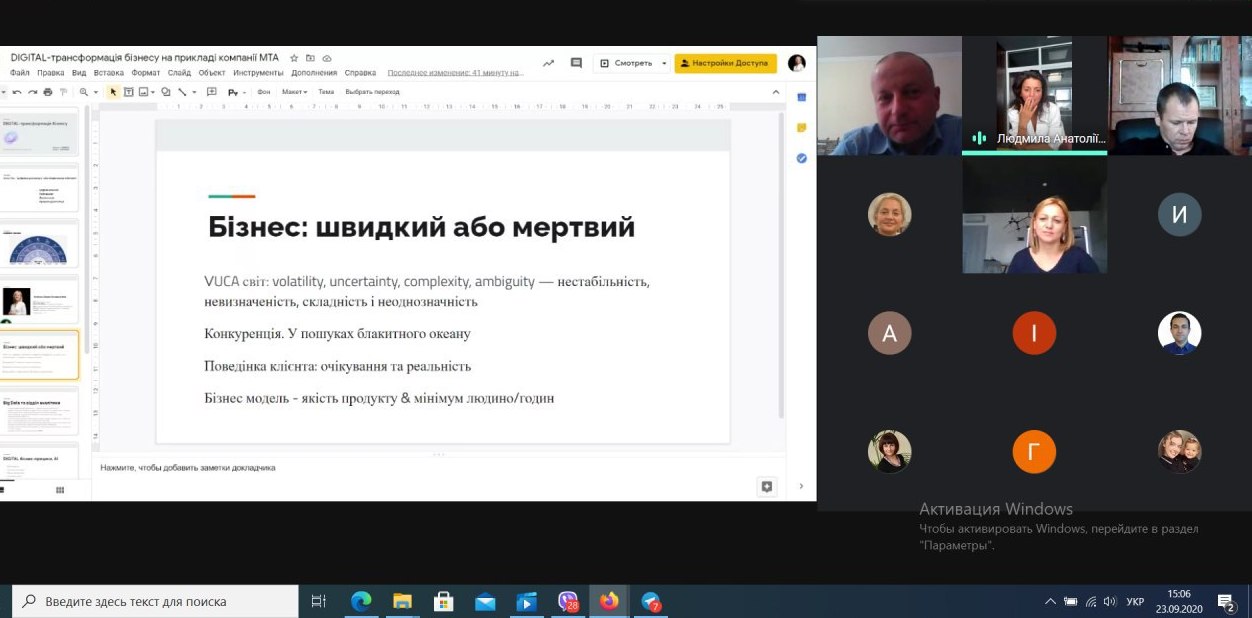Open comment history

point(576,63)
